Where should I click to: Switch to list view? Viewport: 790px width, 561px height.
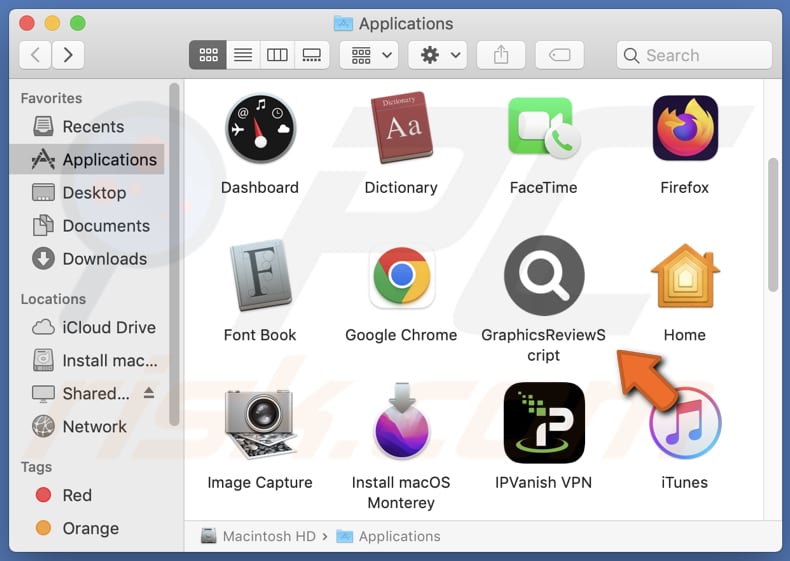(243, 54)
